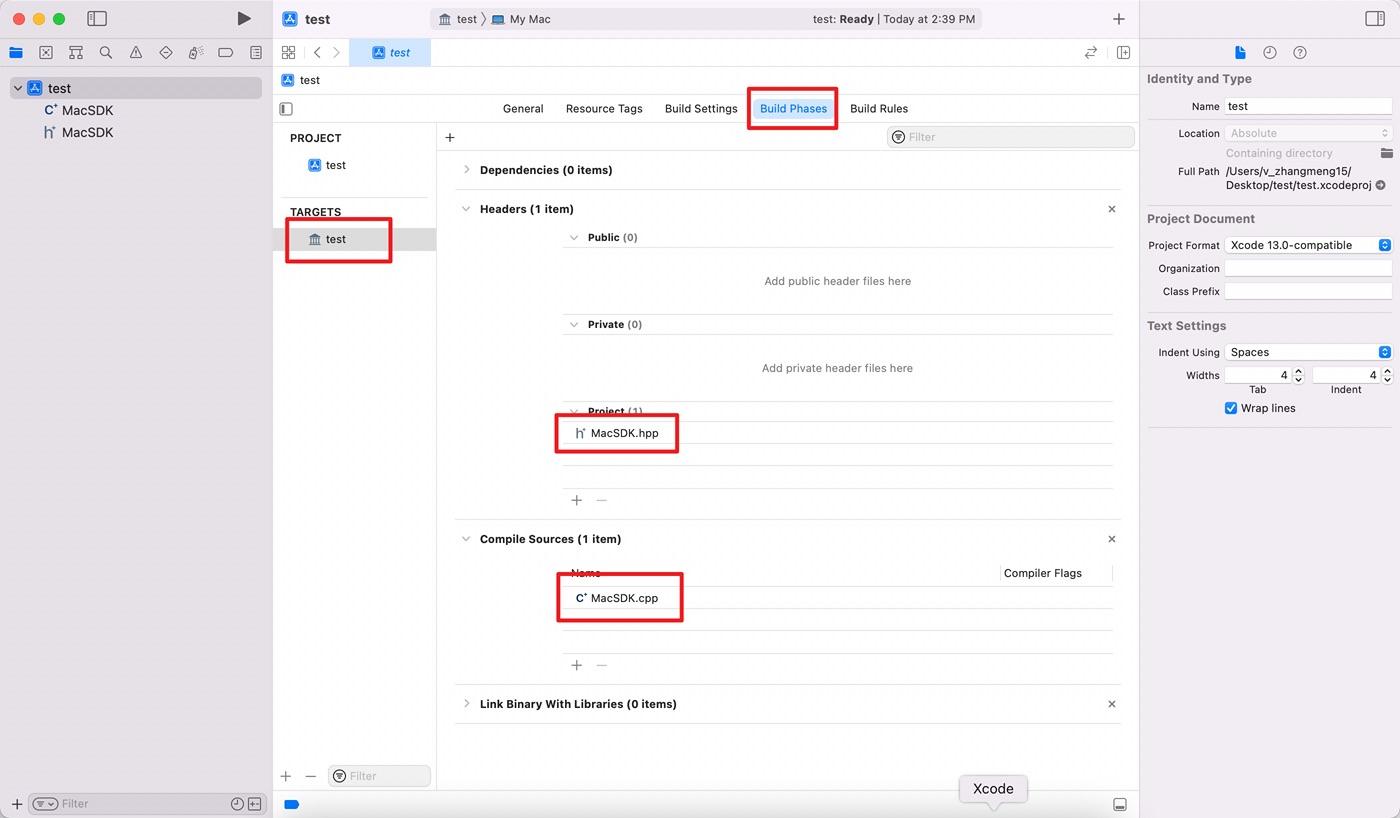Increment the Indent width stepper

click(1387, 371)
